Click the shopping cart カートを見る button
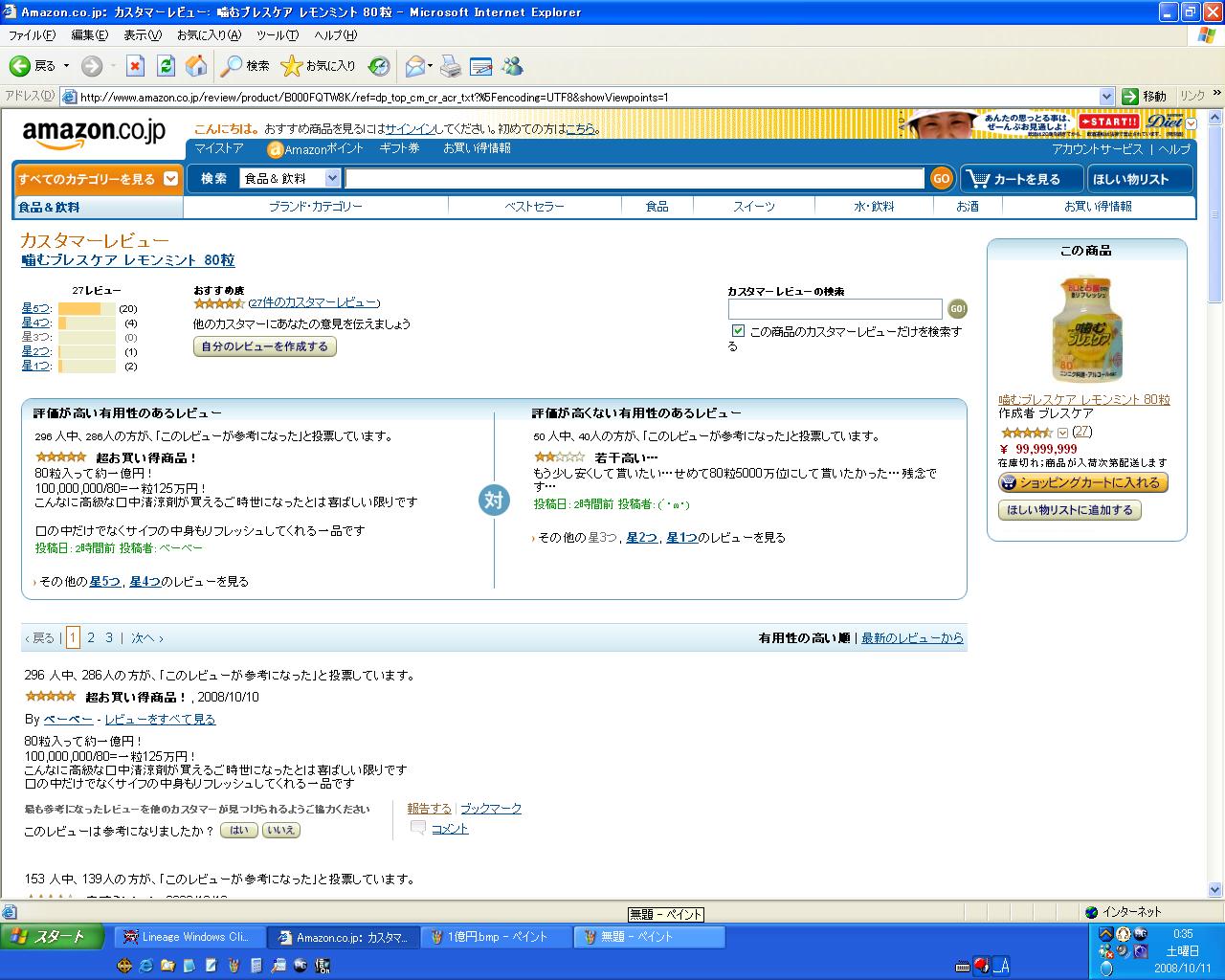Screen dimensions: 1225x980 [1022, 179]
